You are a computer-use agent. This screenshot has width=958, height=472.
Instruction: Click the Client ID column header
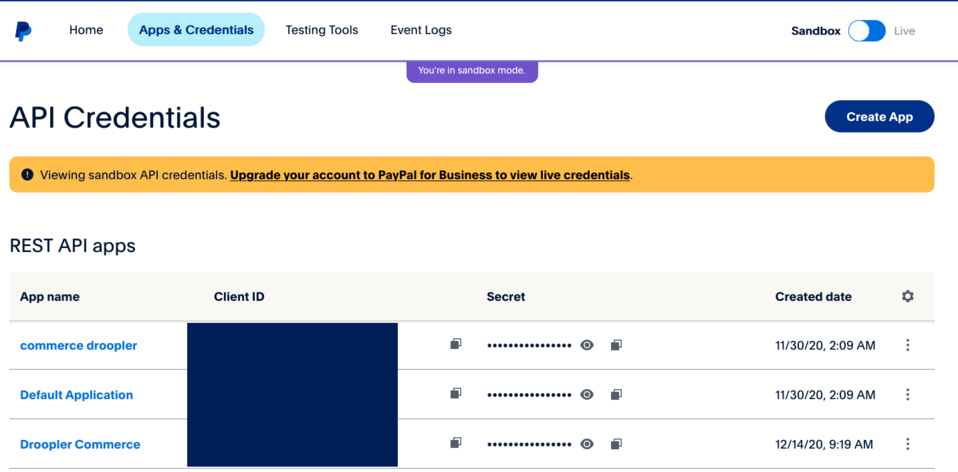pos(239,297)
